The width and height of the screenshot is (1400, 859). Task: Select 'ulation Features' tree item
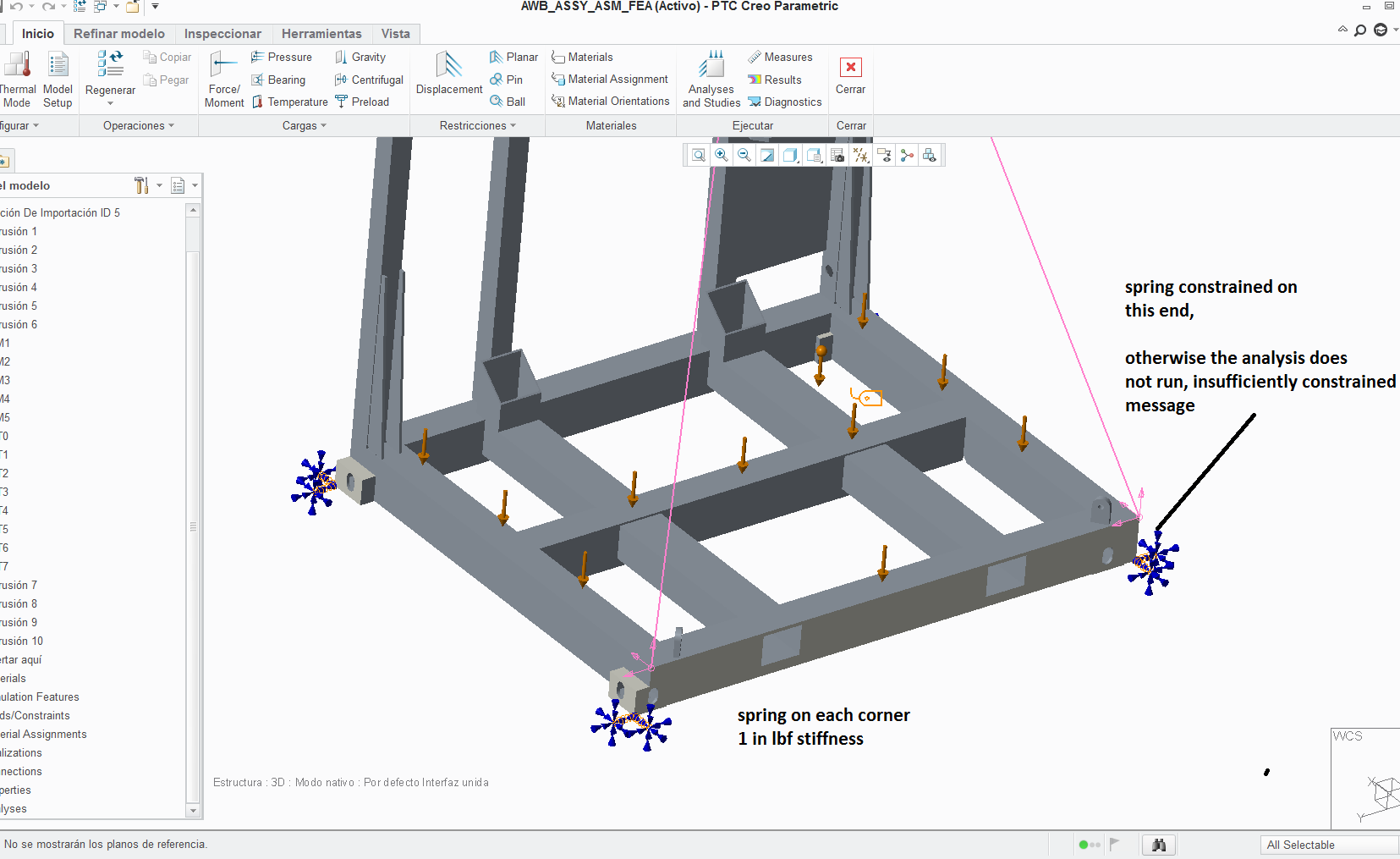(x=40, y=697)
